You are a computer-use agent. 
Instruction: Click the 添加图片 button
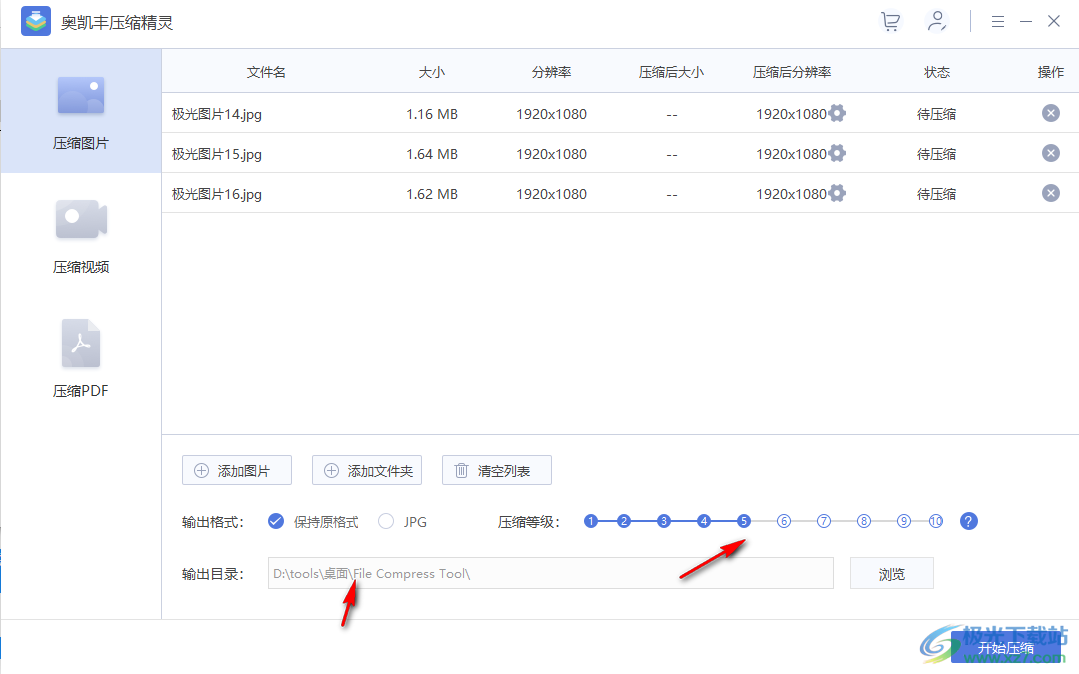point(237,470)
